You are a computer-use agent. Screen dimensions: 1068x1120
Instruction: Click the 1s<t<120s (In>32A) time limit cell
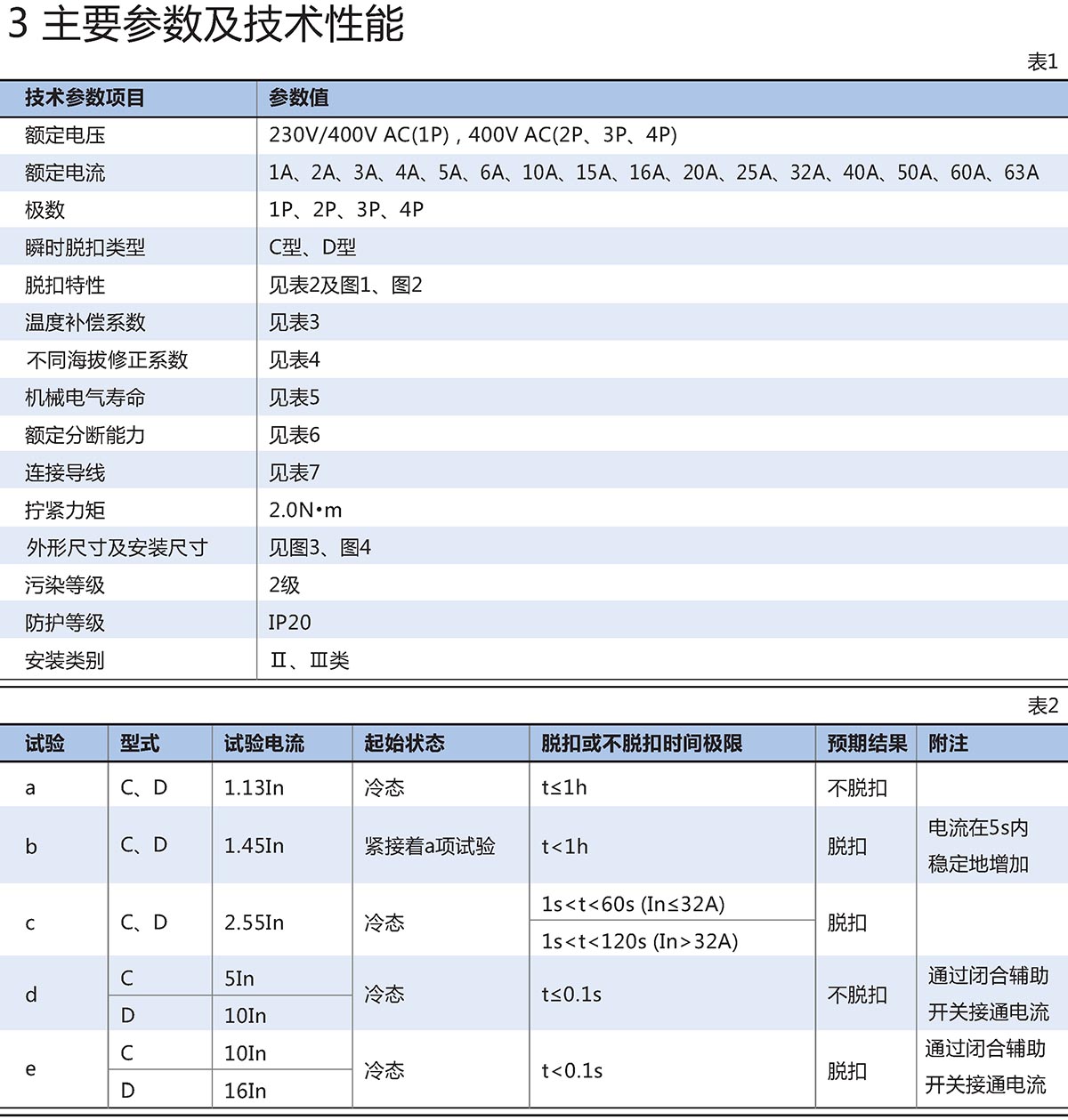tap(640, 941)
